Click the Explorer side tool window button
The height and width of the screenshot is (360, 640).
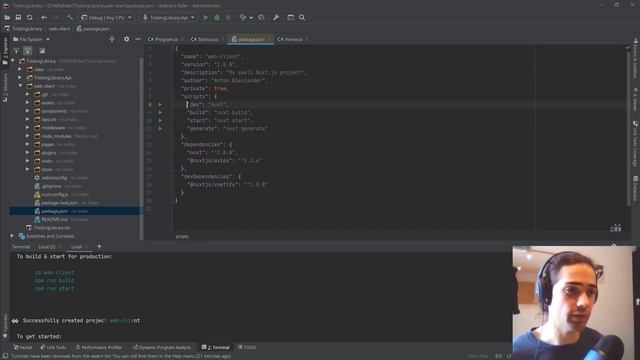5,51
